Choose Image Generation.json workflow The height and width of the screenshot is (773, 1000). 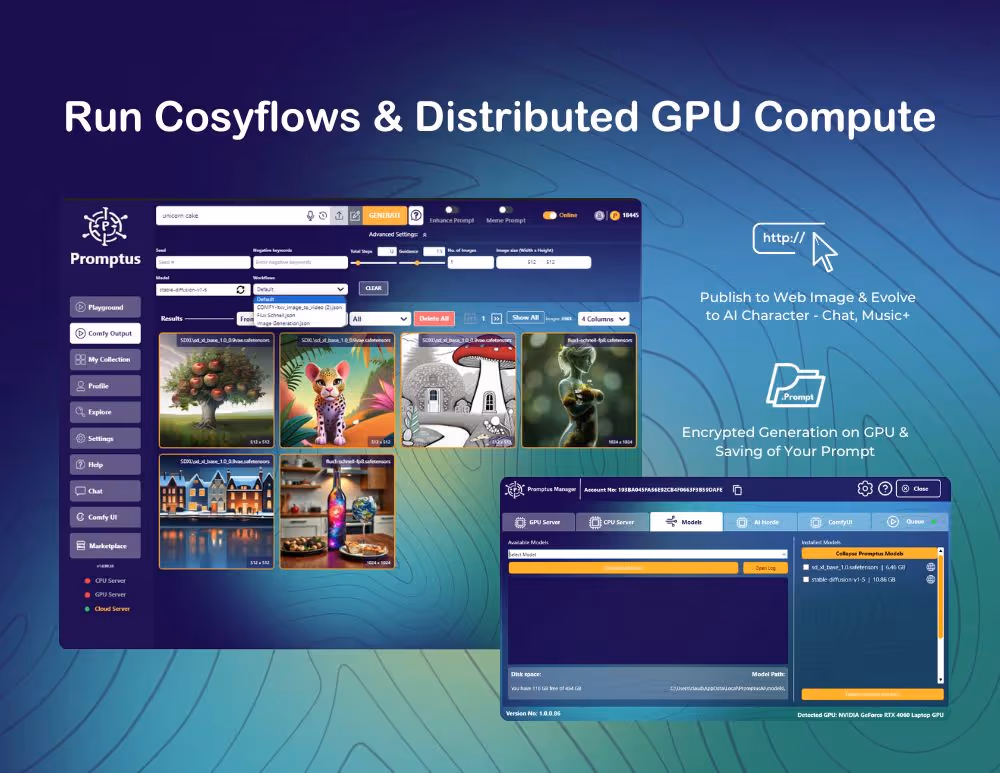coord(300,323)
